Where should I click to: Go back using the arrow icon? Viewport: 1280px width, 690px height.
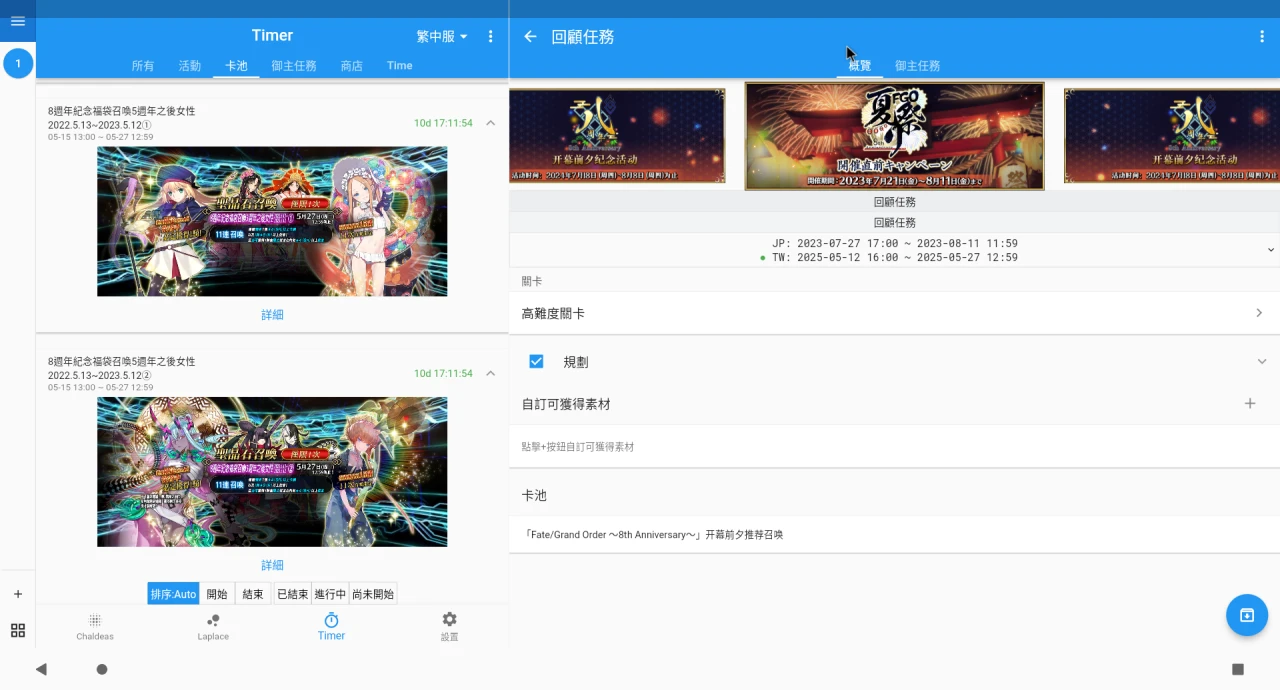pos(530,37)
